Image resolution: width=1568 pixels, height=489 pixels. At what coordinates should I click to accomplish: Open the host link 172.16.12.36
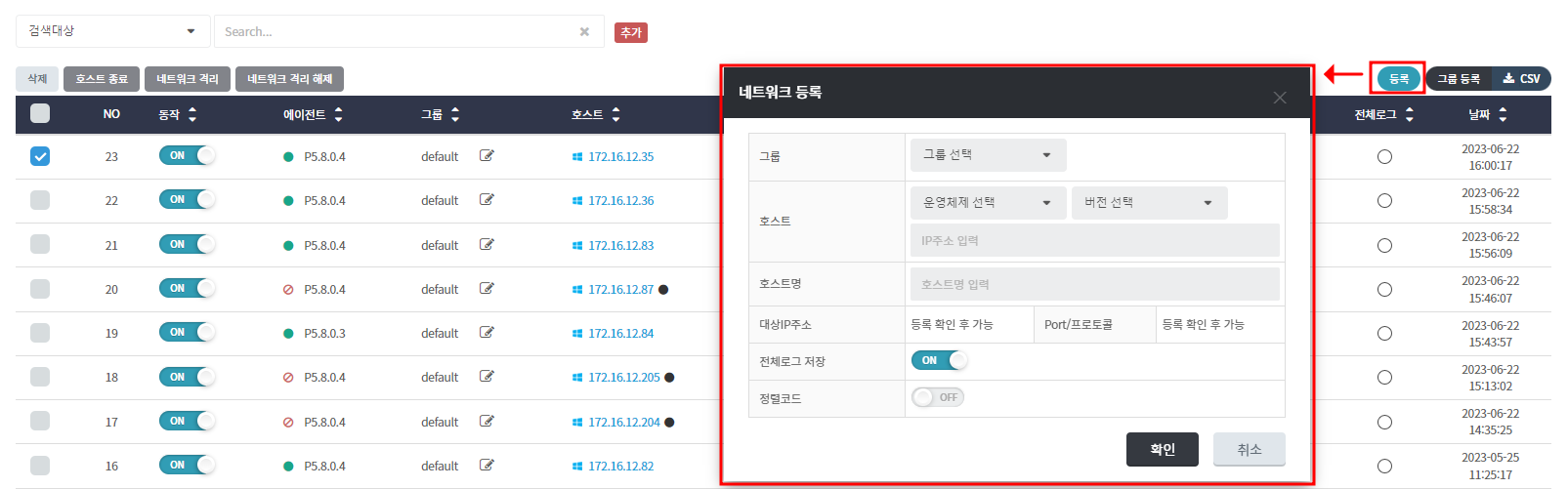coord(620,201)
